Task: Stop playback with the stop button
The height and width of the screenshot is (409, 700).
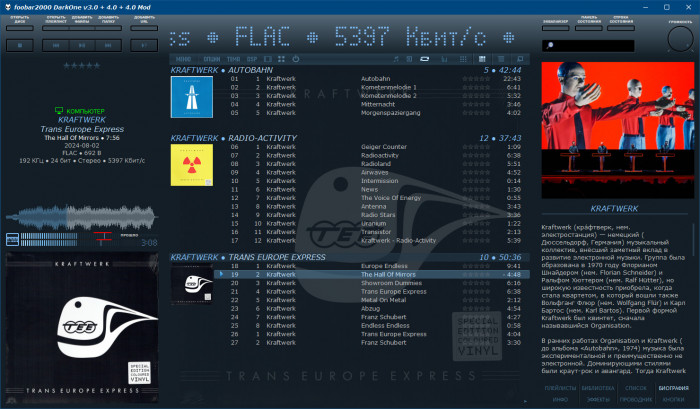Action: pyautogui.click(x=20, y=45)
